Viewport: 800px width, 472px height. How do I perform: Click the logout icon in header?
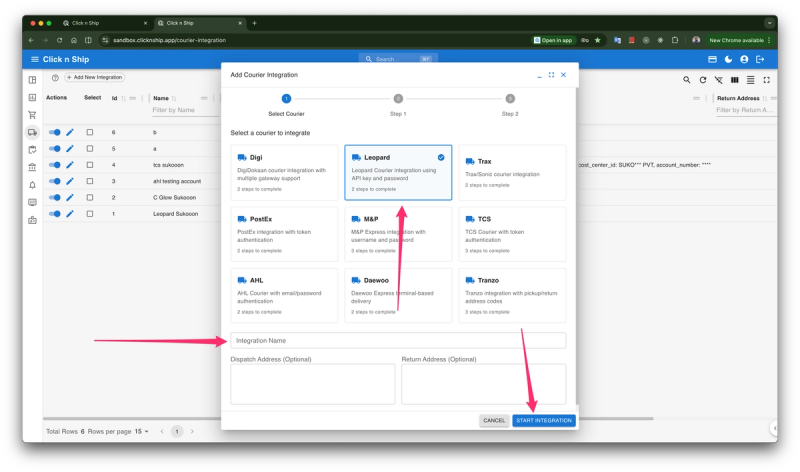(760, 59)
